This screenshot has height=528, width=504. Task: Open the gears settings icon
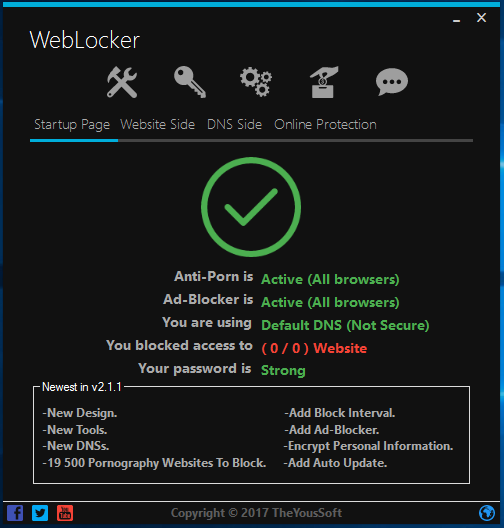[256, 82]
